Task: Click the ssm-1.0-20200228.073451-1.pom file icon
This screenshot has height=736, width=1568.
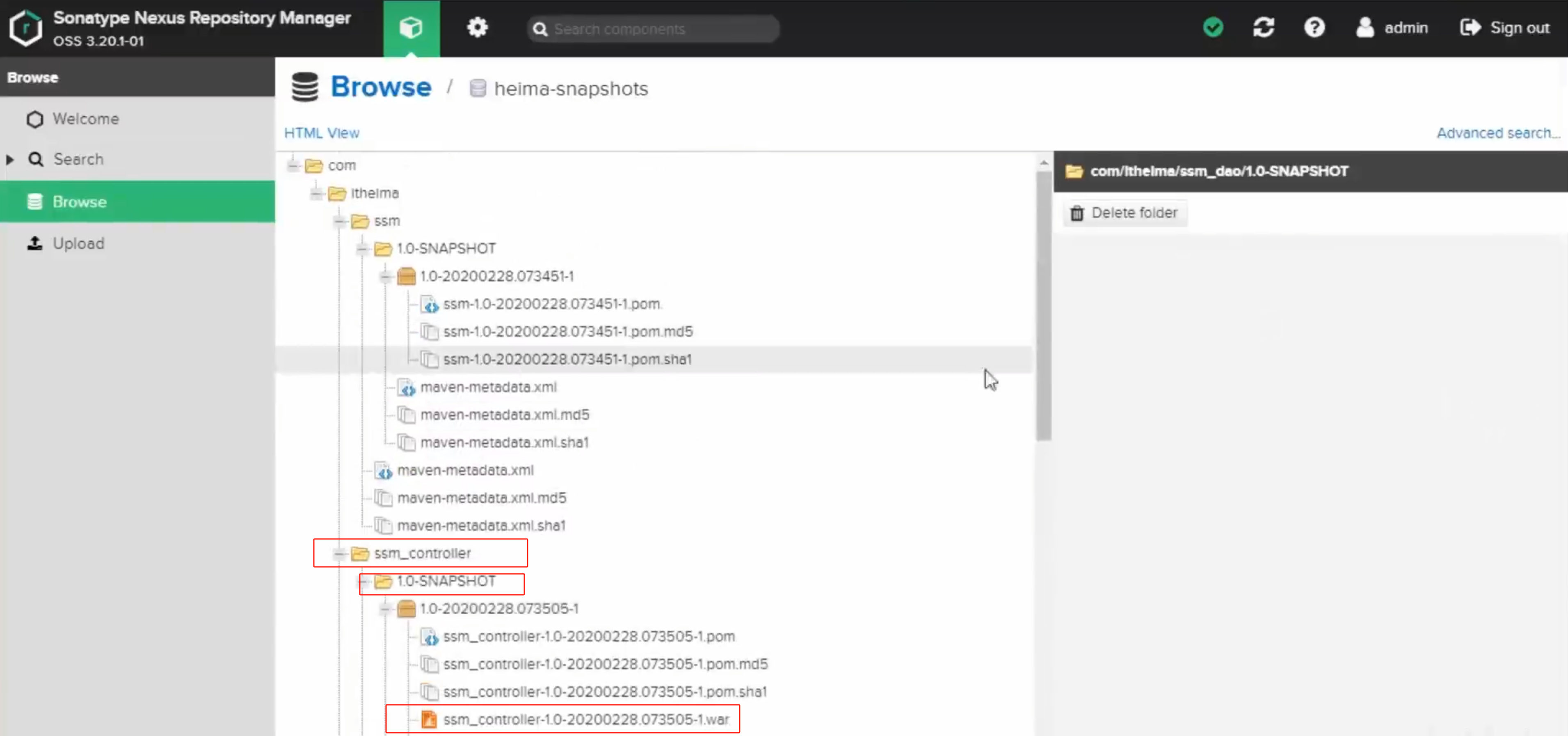Action: coord(429,304)
